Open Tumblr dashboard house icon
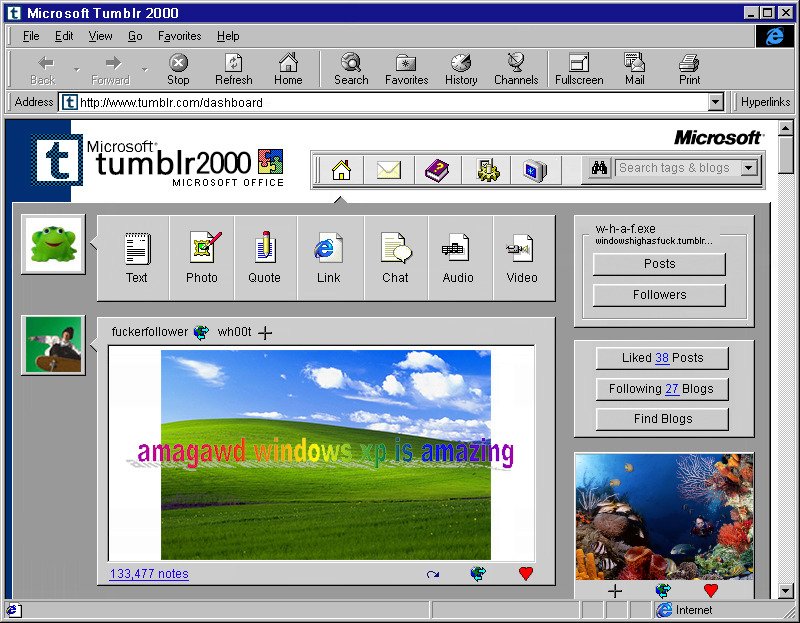Screen dimensions: 800x623 pyautogui.click(x=341, y=169)
